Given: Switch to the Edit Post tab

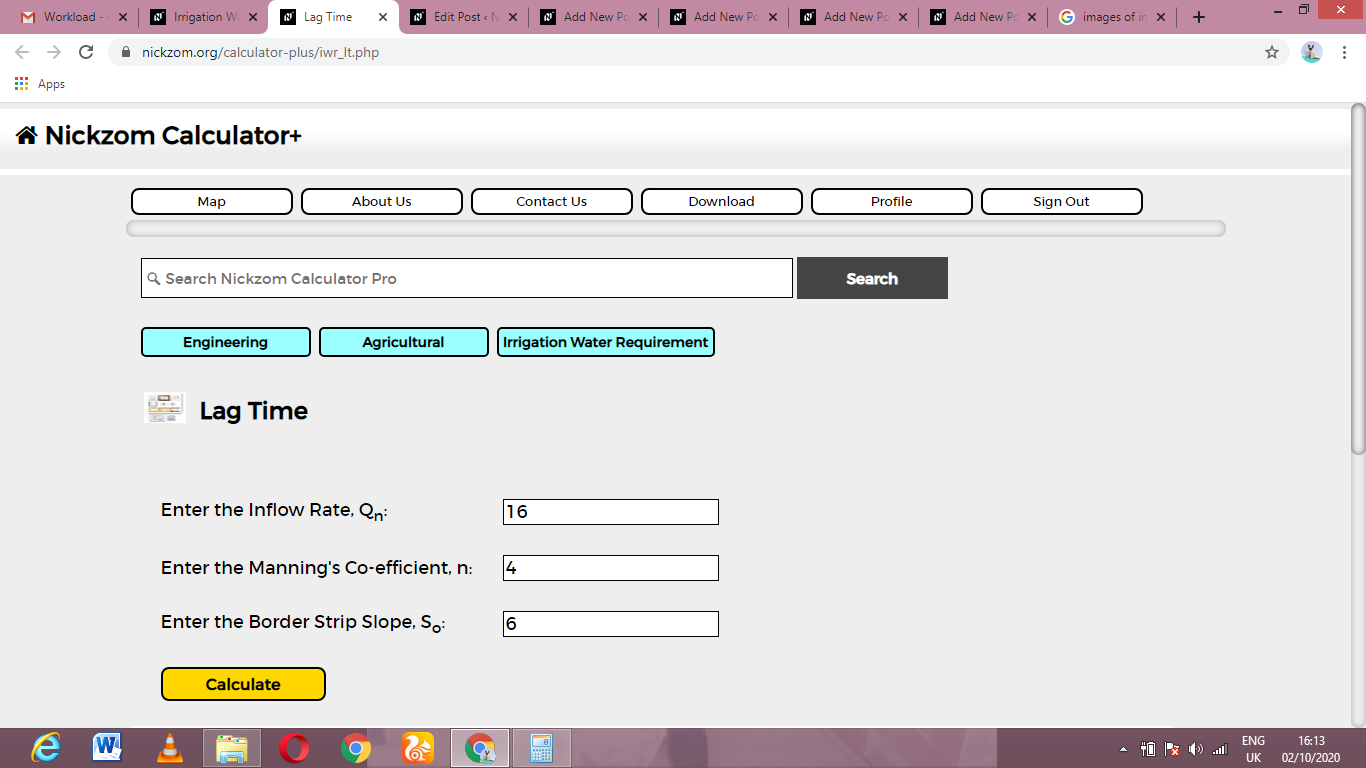Looking at the screenshot, I should [464, 17].
